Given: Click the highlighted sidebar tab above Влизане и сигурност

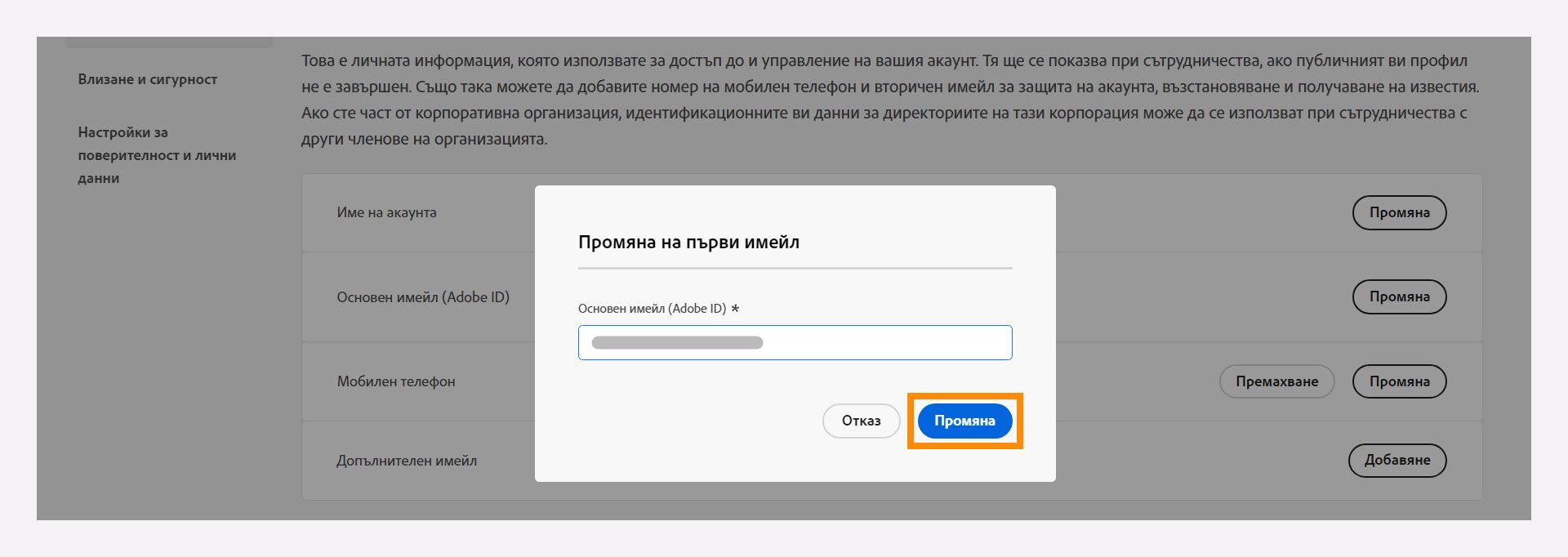Looking at the screenshot, I should 167,38.
